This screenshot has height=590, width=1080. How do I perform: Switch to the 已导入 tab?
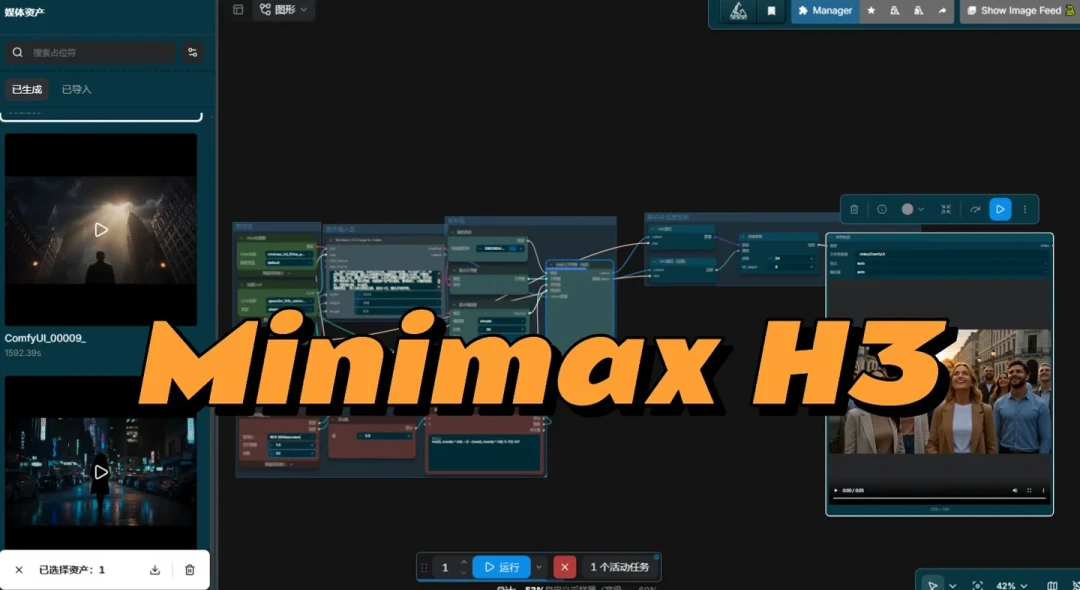(x=76, y=89)
